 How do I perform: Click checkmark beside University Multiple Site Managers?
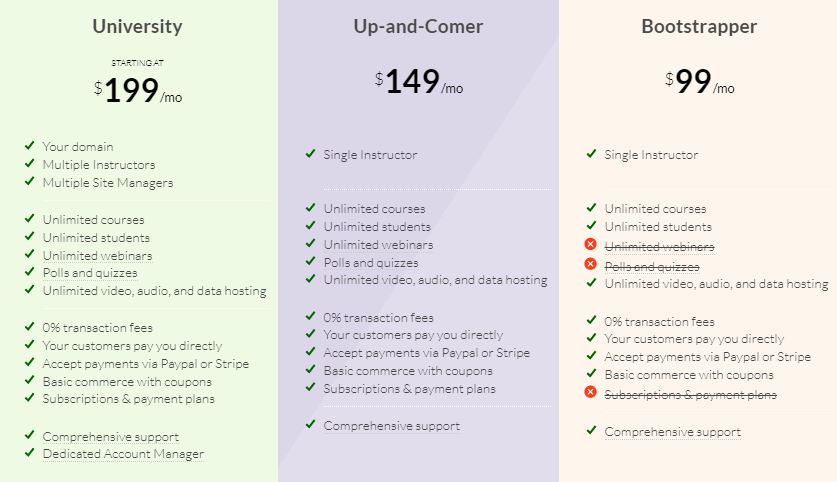pos(30,182)
